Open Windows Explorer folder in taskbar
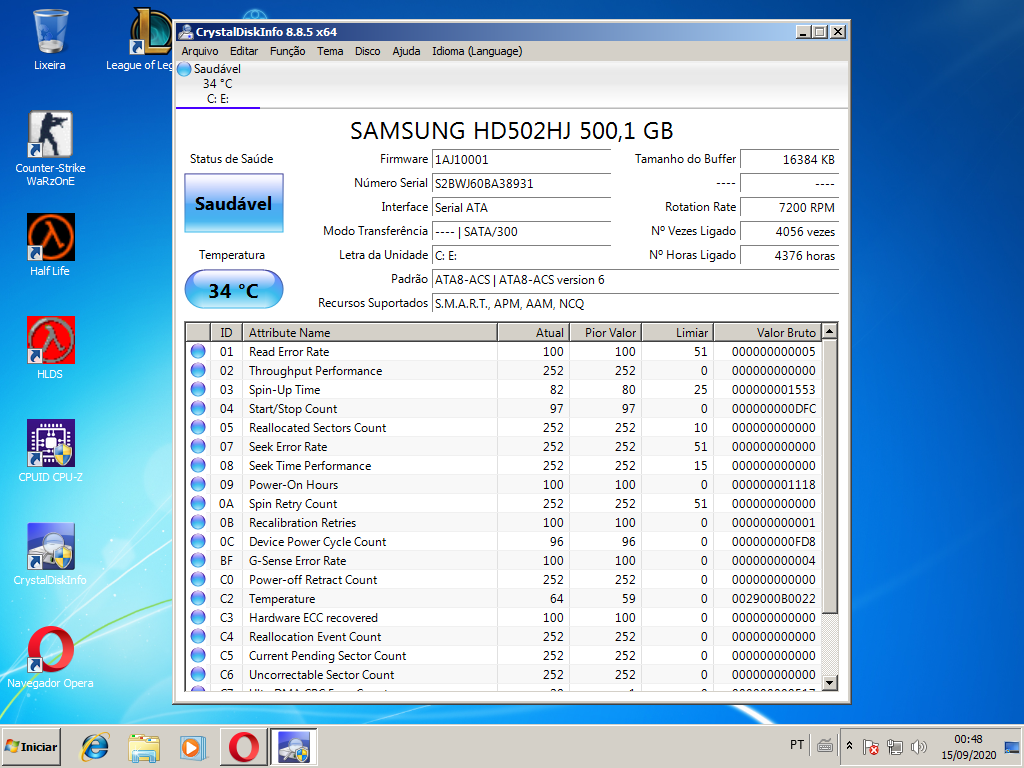Viewport: 1024px width, 768px height. (144, 746)
